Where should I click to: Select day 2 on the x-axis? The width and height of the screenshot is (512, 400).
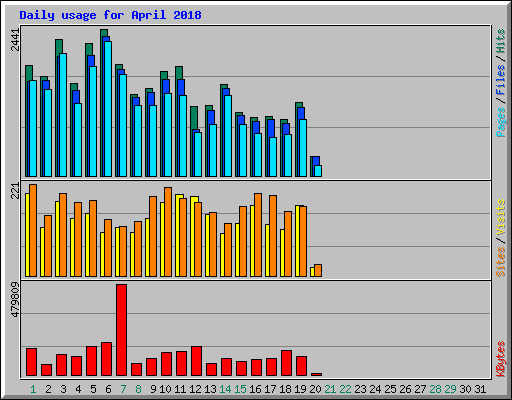pyautogui.click(x=48, y=389)
